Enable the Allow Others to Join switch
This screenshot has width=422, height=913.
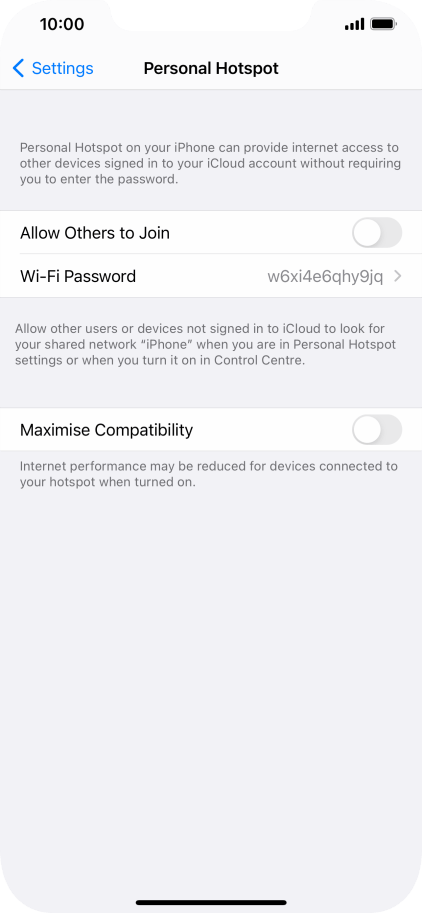click(x=377, y=233)
